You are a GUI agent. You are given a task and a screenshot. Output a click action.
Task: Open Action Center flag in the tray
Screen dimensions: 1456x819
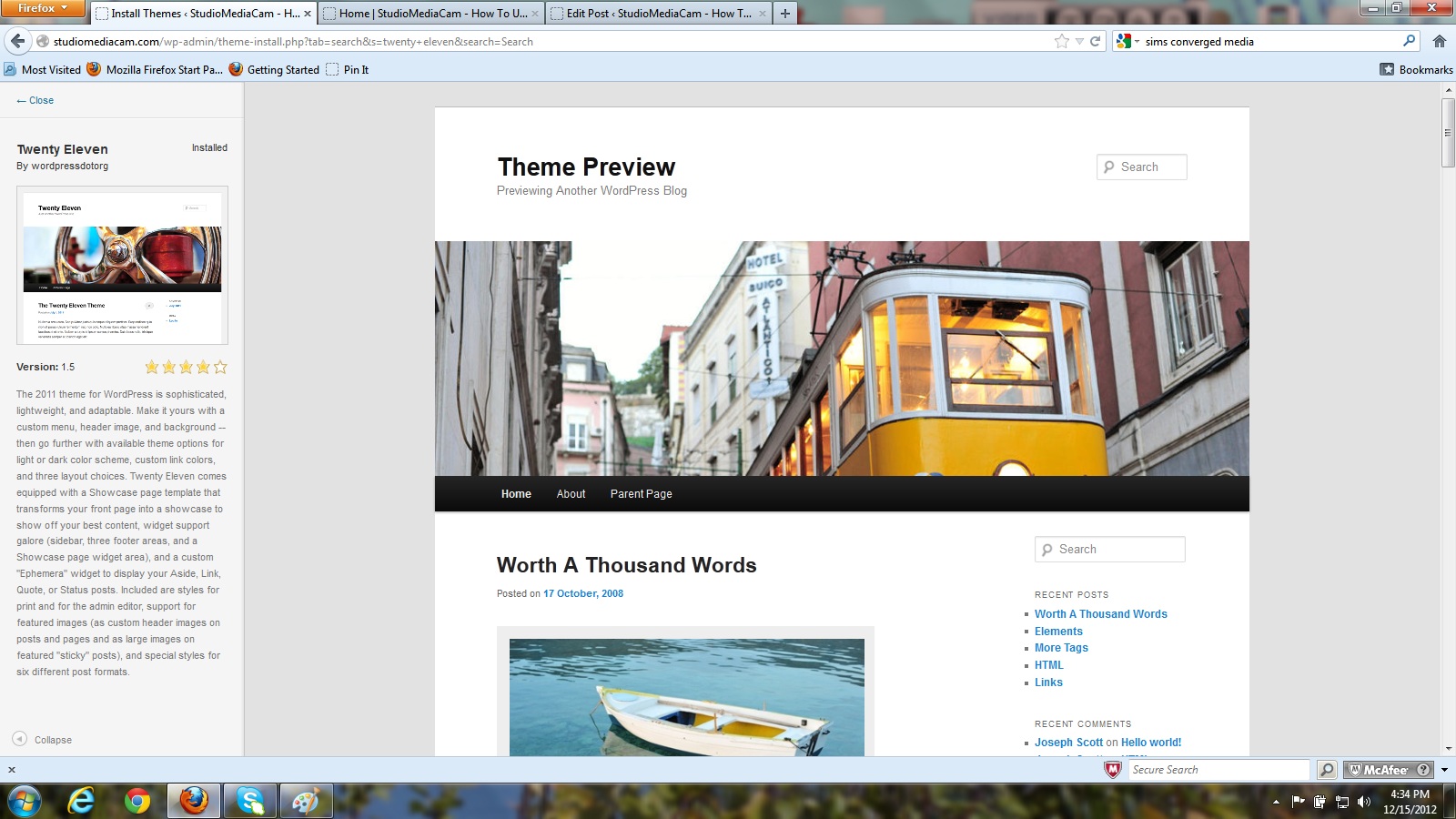click(1298, 802)
